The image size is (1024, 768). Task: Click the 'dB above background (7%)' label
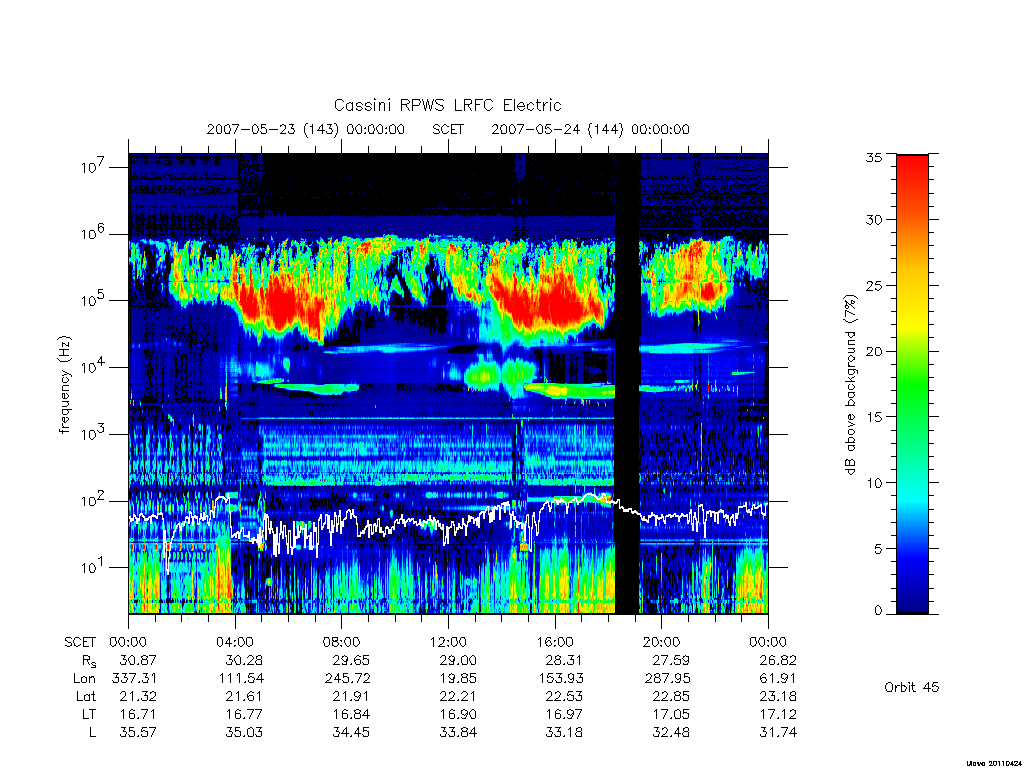[x=850, y=384]
